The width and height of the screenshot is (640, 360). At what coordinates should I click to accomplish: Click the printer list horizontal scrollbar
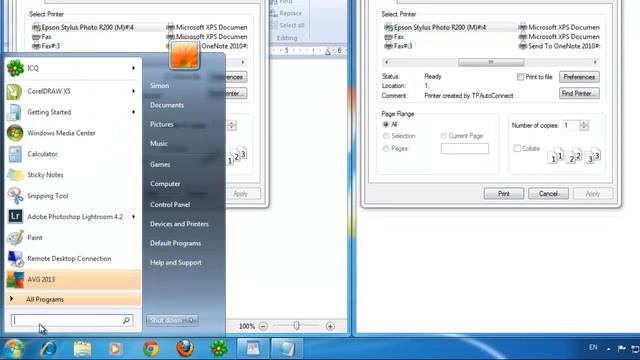[491, 62]
